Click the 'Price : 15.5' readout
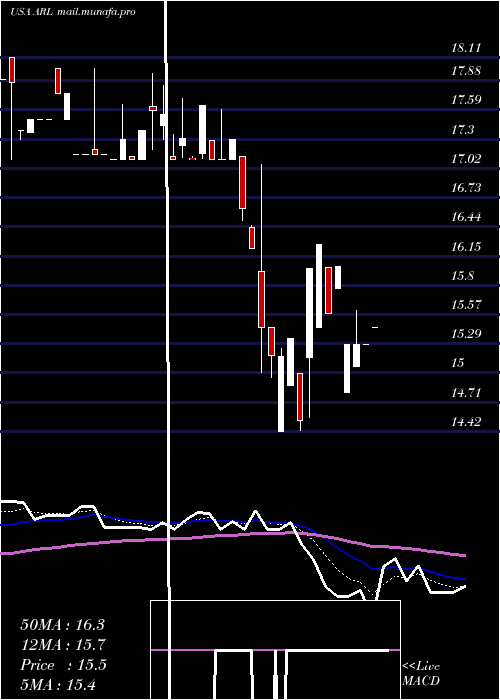500x700 pixels. [x=63, y=665]
